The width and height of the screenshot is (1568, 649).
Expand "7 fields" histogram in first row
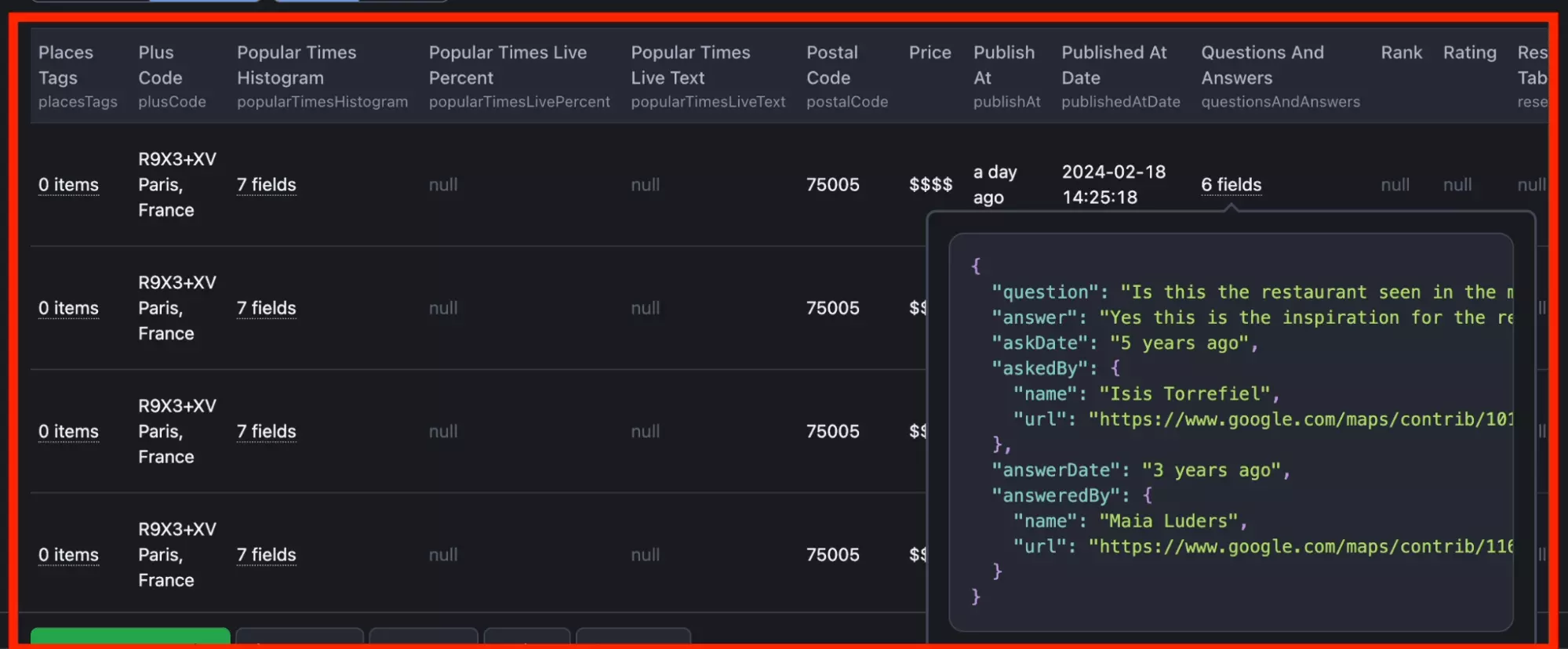266,185
